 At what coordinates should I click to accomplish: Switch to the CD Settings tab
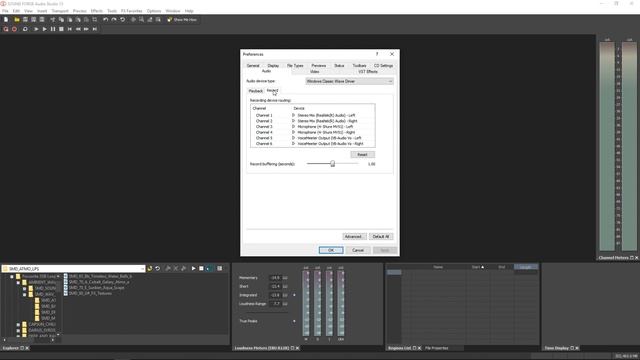(x=383, y=66)
